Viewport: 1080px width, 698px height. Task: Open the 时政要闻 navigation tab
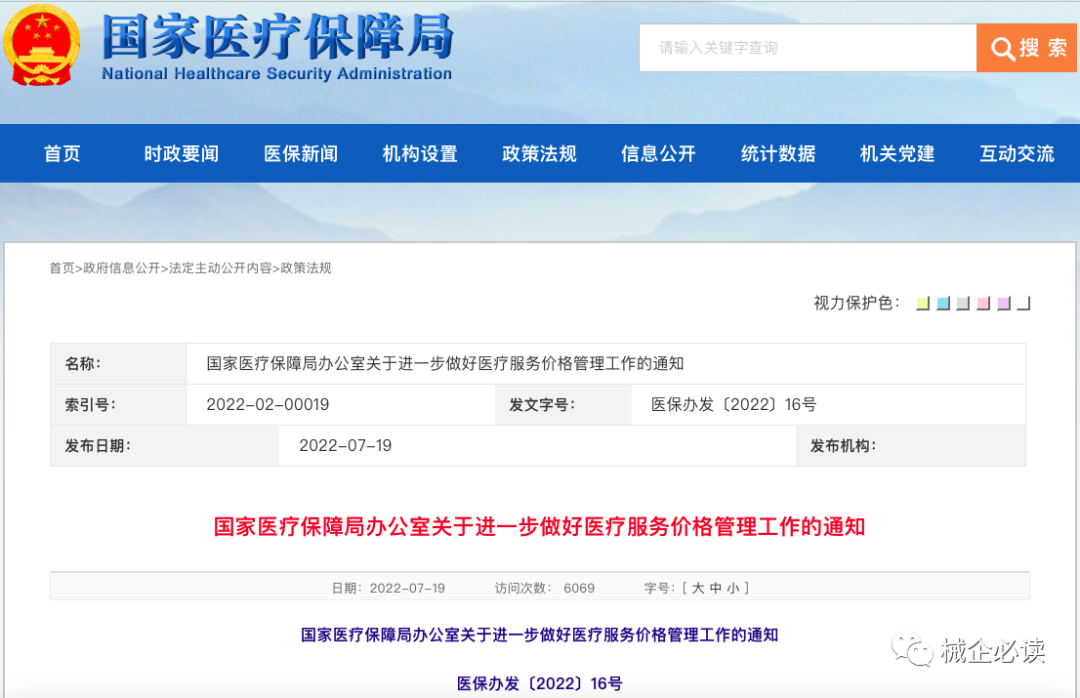coord(181,154)
